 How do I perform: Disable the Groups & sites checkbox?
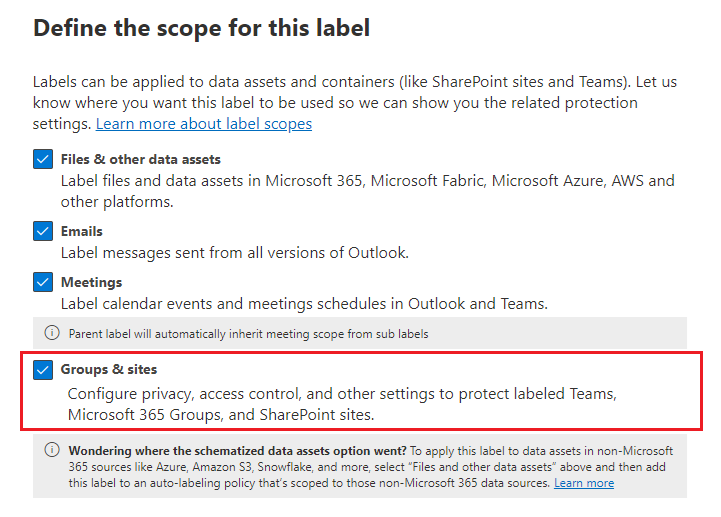pyautogui.click(x=42, y=370)
